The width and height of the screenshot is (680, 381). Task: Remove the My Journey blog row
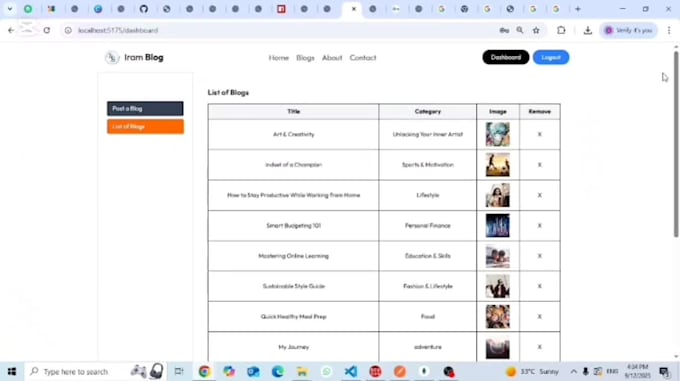pyautogui.click(x=539, y=347)
